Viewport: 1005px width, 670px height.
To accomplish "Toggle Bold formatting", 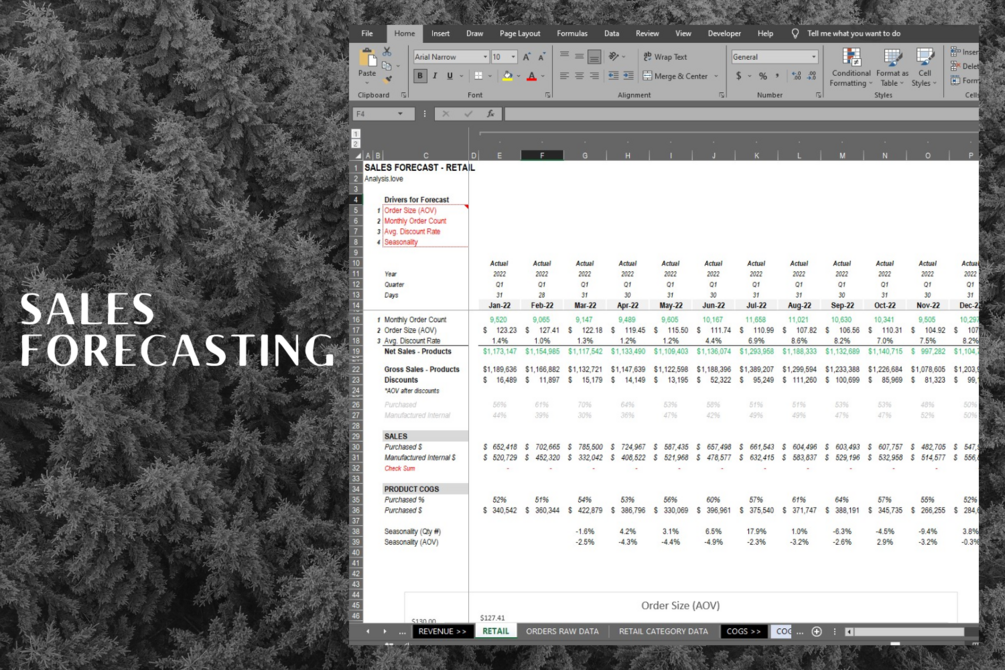I will coord(420,76).
